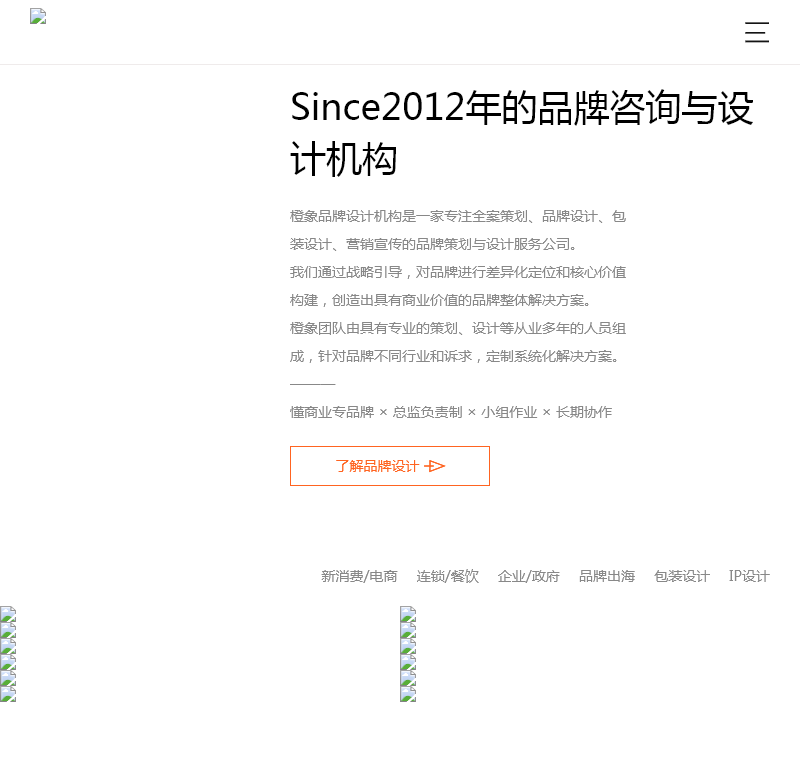Click the third image placeholder in the left column
This screenshot has height=768, width=800.
point(8,644)
